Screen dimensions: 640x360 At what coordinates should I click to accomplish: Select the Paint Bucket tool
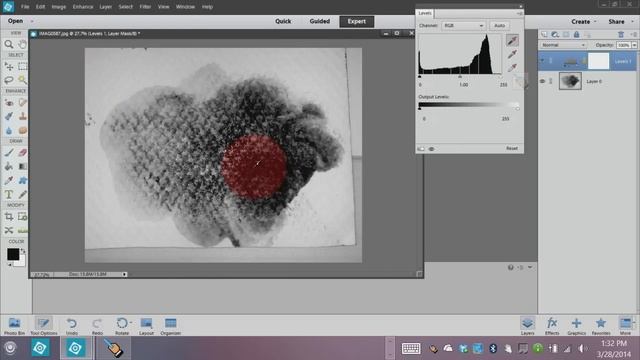click(x=9, y=167)
